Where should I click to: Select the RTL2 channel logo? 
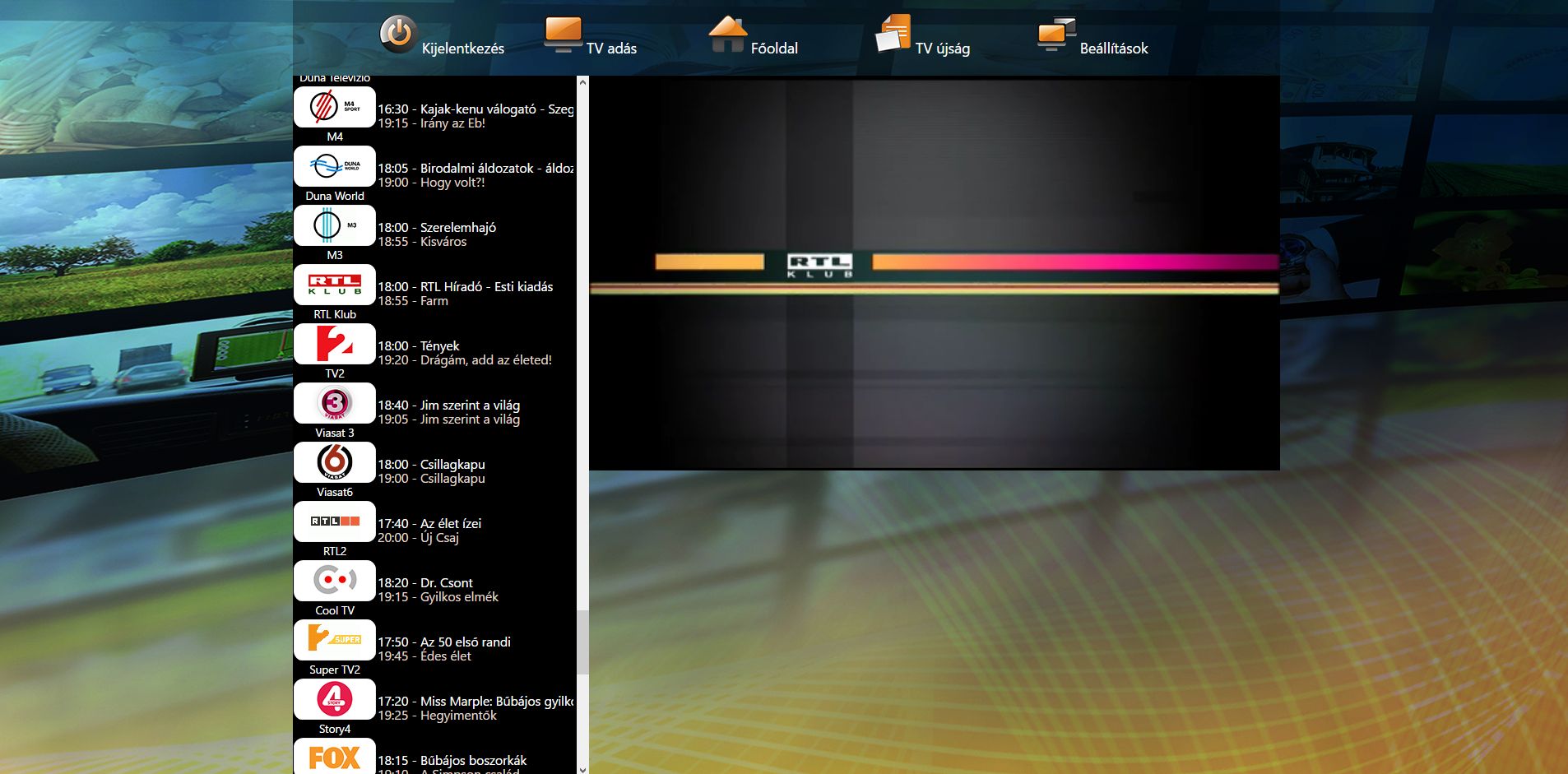coord(335,521)
